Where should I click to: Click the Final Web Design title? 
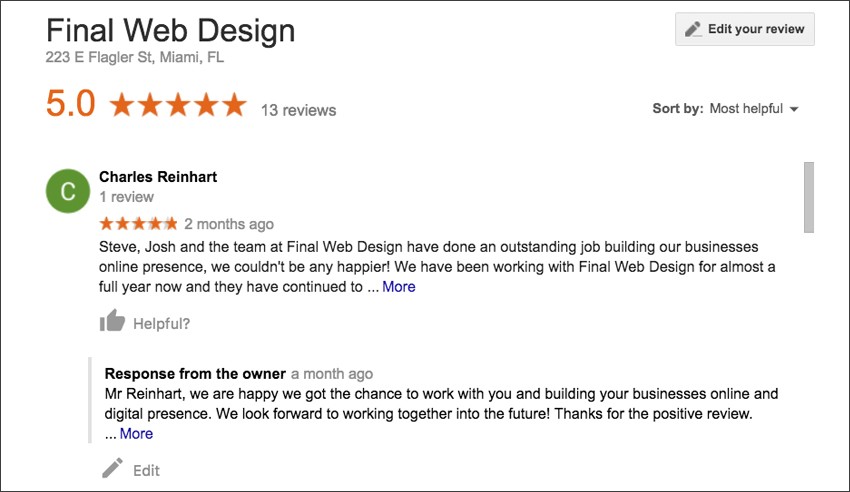[171, 30]
